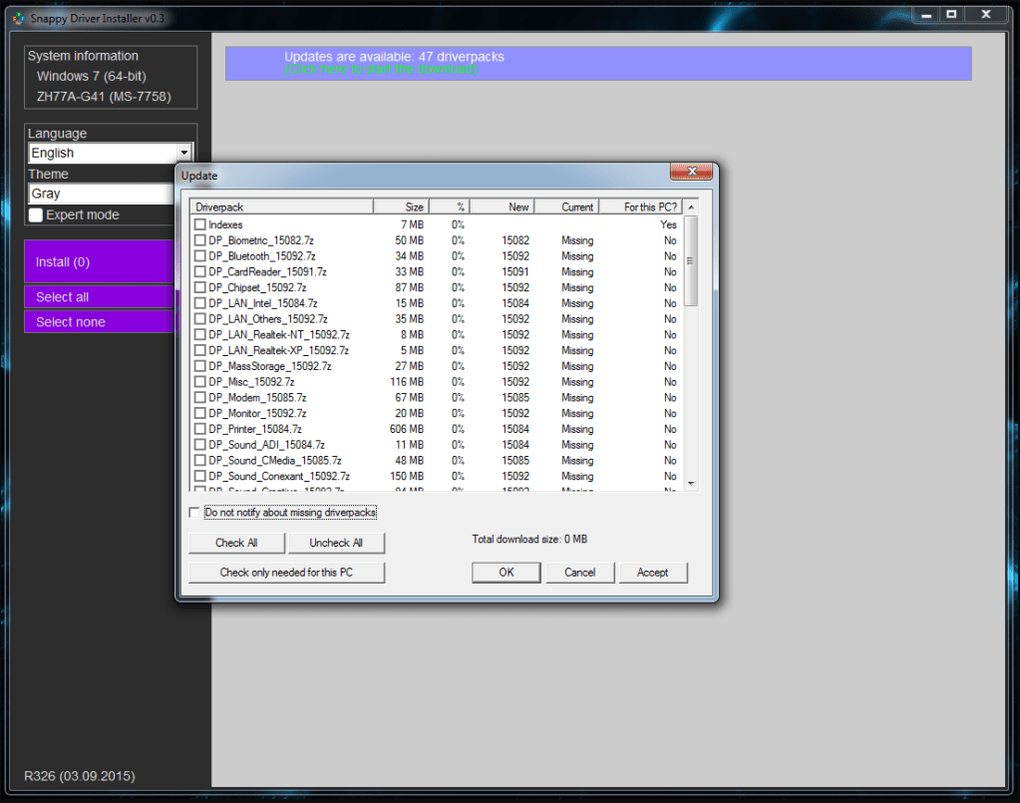Click the Accept button
The width and height of the screenshot is (1020, 803).
(x=652, y=573)
